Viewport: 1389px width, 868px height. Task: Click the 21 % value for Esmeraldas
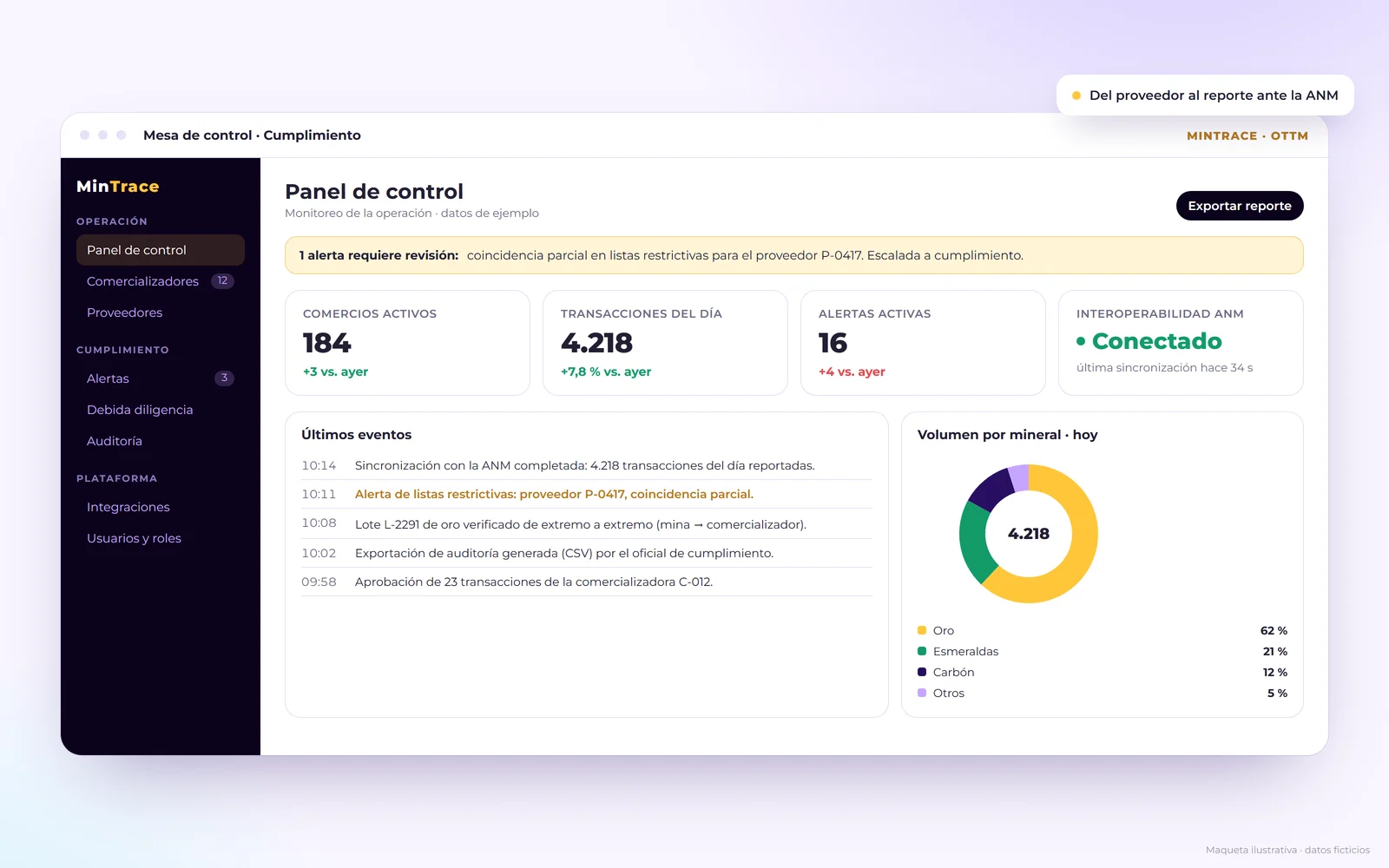point(1275,651)
